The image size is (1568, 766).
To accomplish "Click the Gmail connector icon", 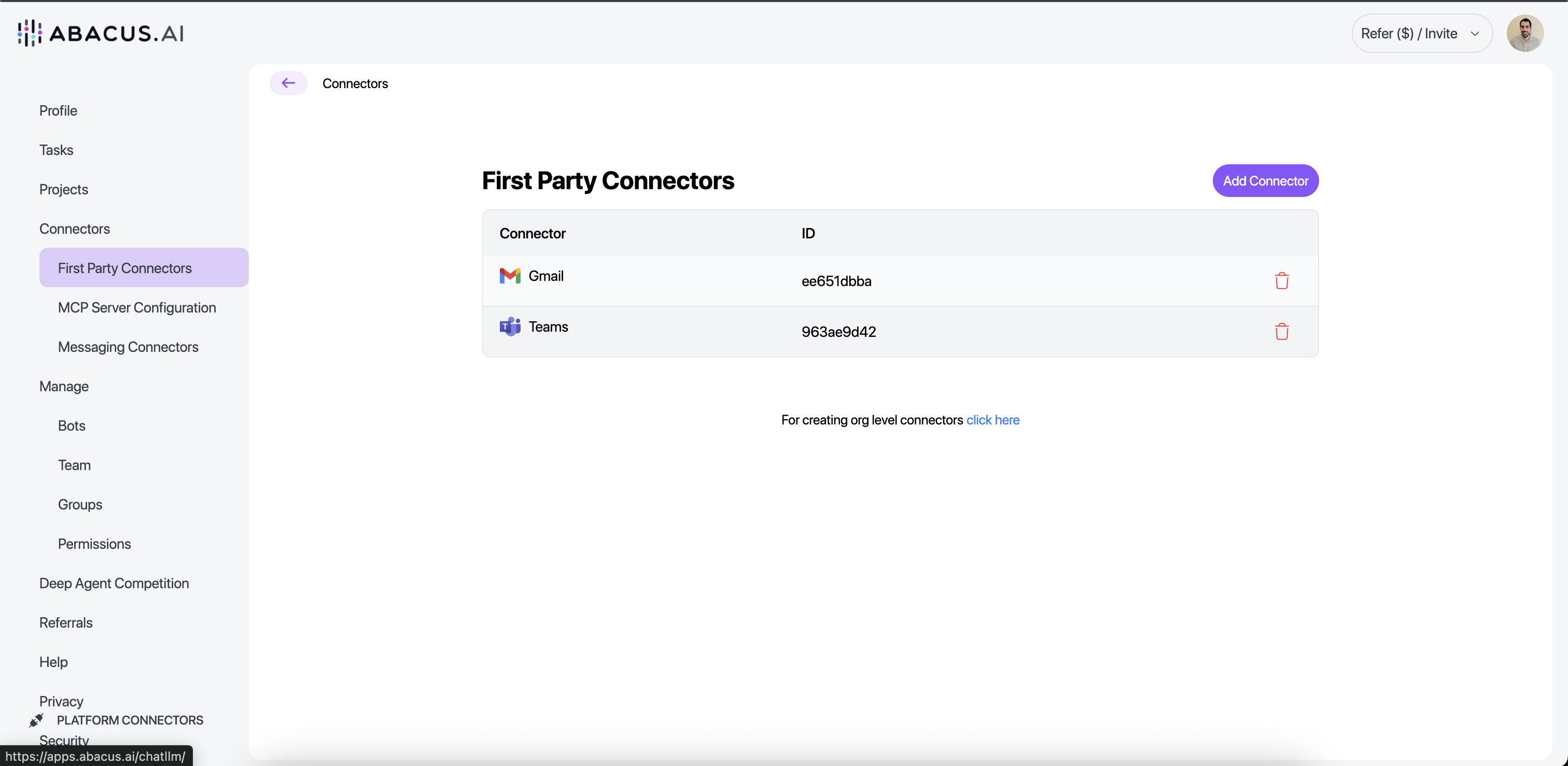I will [510, 276].
